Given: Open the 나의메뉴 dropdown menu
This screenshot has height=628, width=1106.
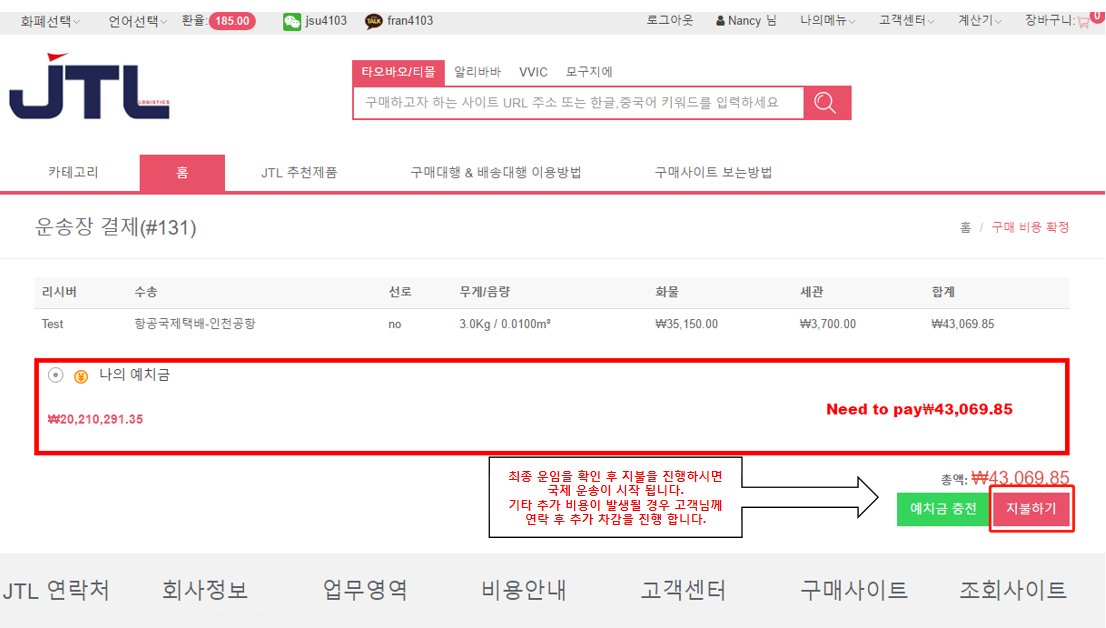Looking at the screenshot, I should (824, 21).
